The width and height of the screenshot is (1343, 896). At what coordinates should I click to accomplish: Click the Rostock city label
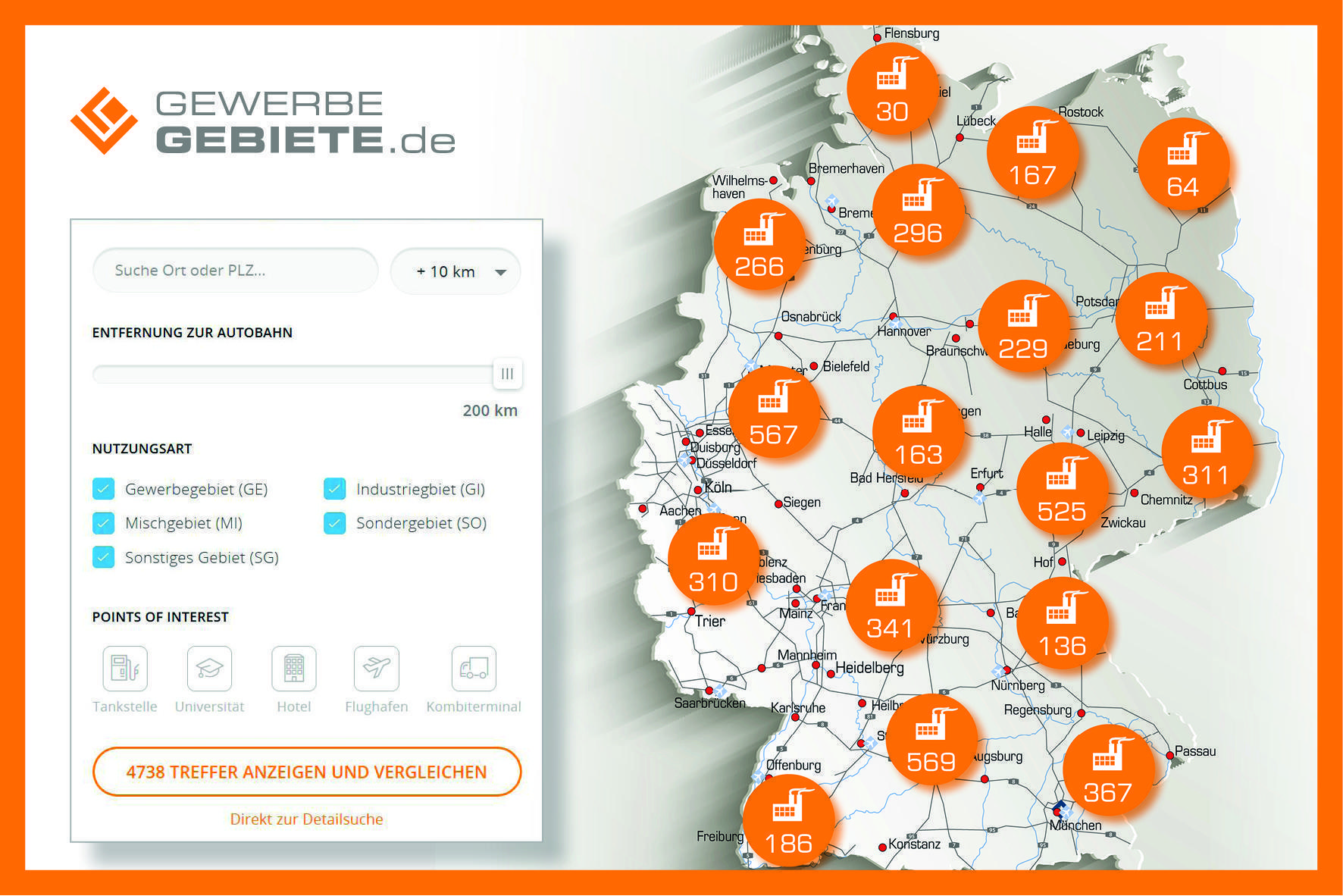[x=1081, y=112]
